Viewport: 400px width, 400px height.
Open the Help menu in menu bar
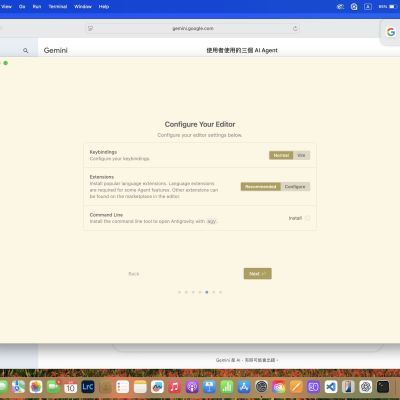pos(104,6)
